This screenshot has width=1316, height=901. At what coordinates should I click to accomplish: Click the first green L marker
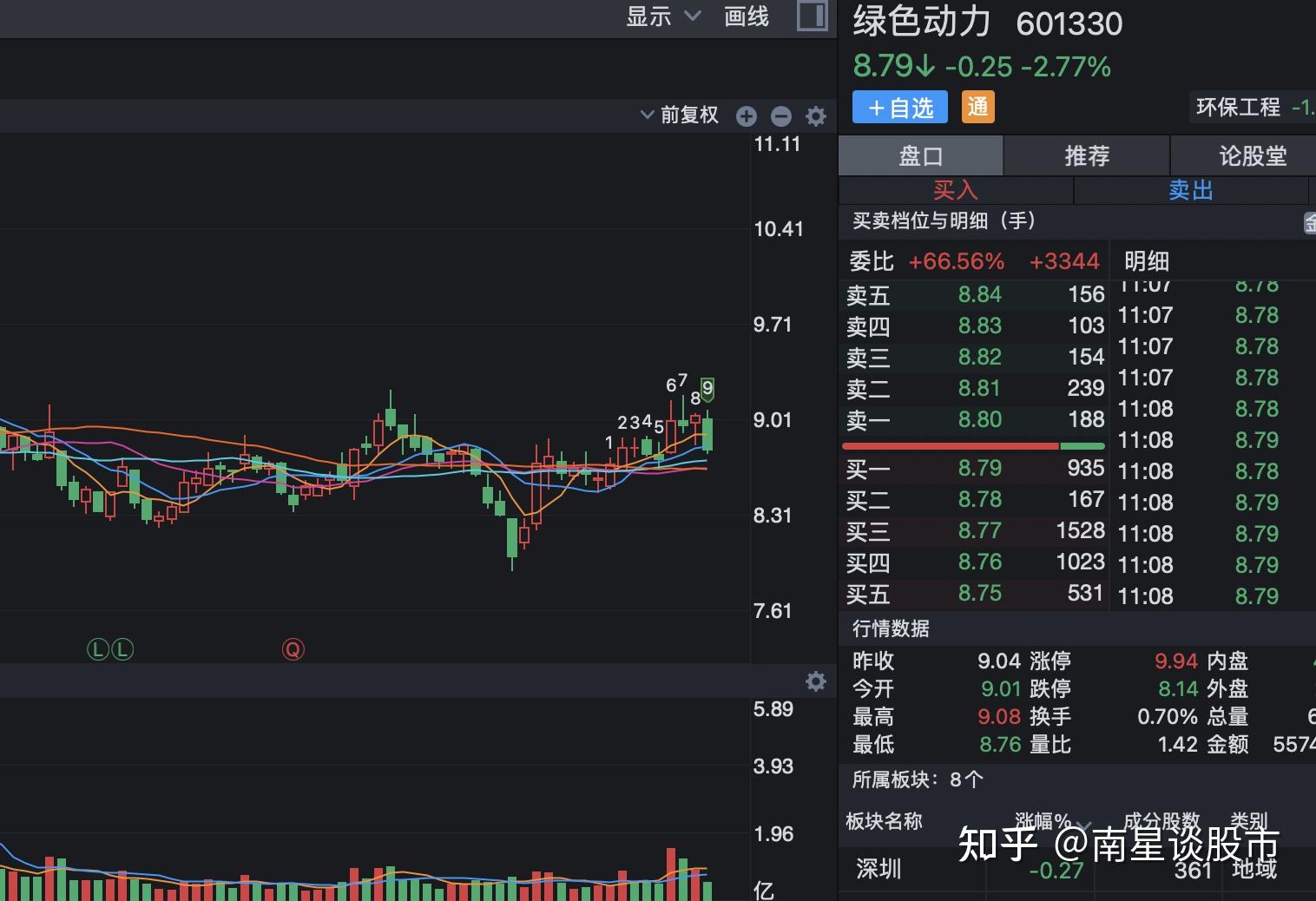pyautogui.click(x=98, y=649)
